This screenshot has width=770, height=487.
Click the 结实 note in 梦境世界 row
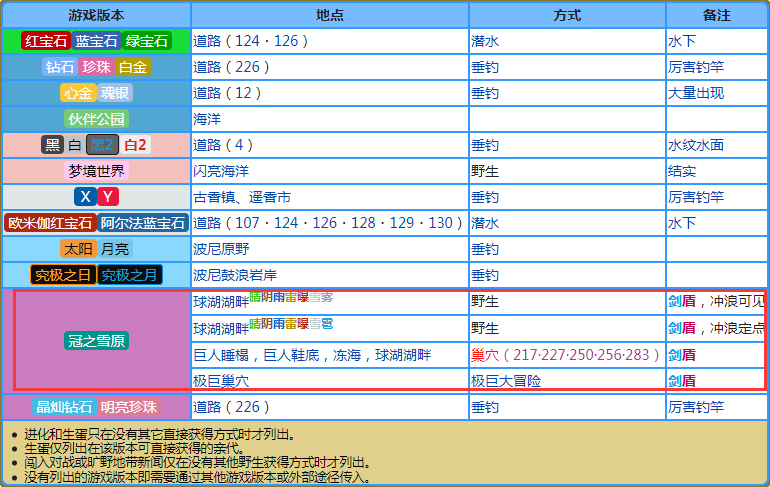pyautogui.click(x=682, y=171)
